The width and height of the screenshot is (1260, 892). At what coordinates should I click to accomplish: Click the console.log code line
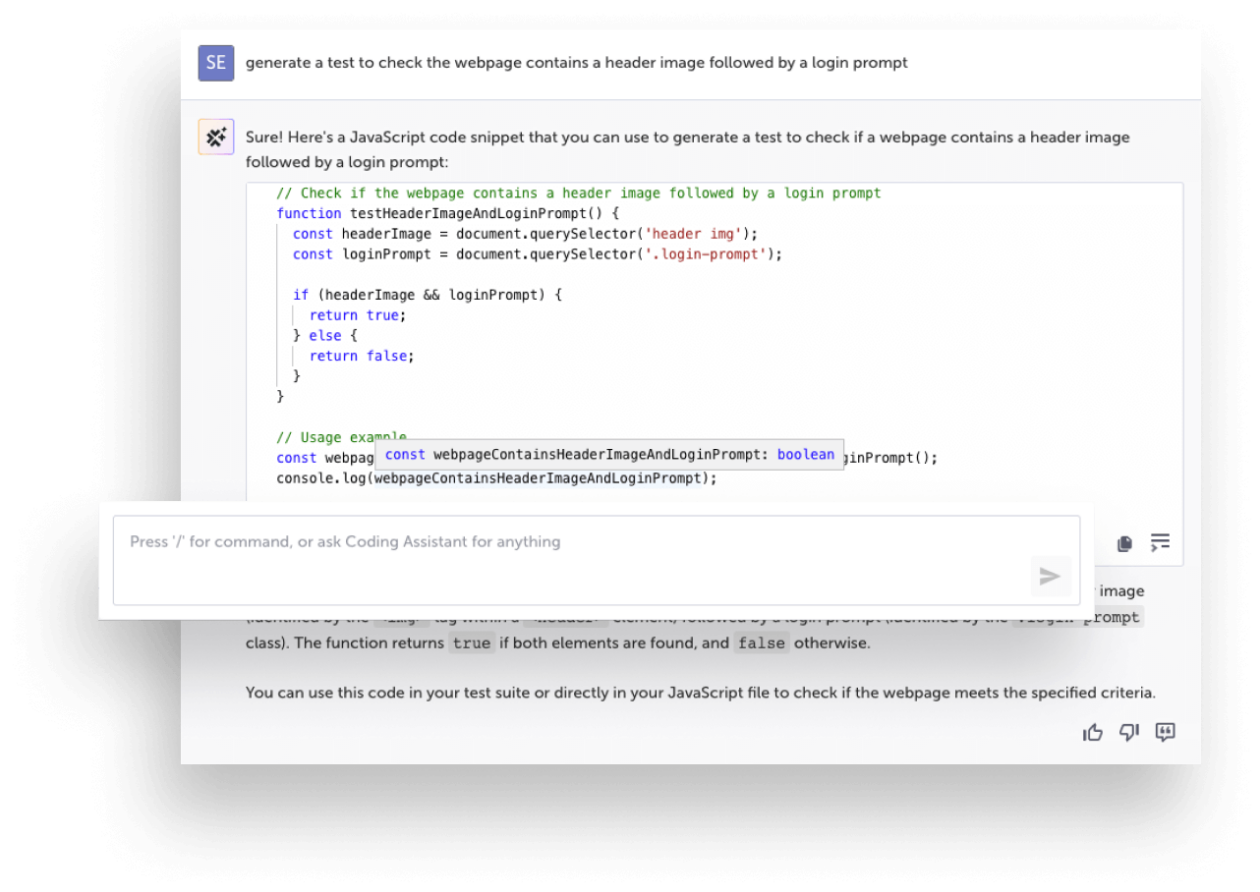pos(497,478)
